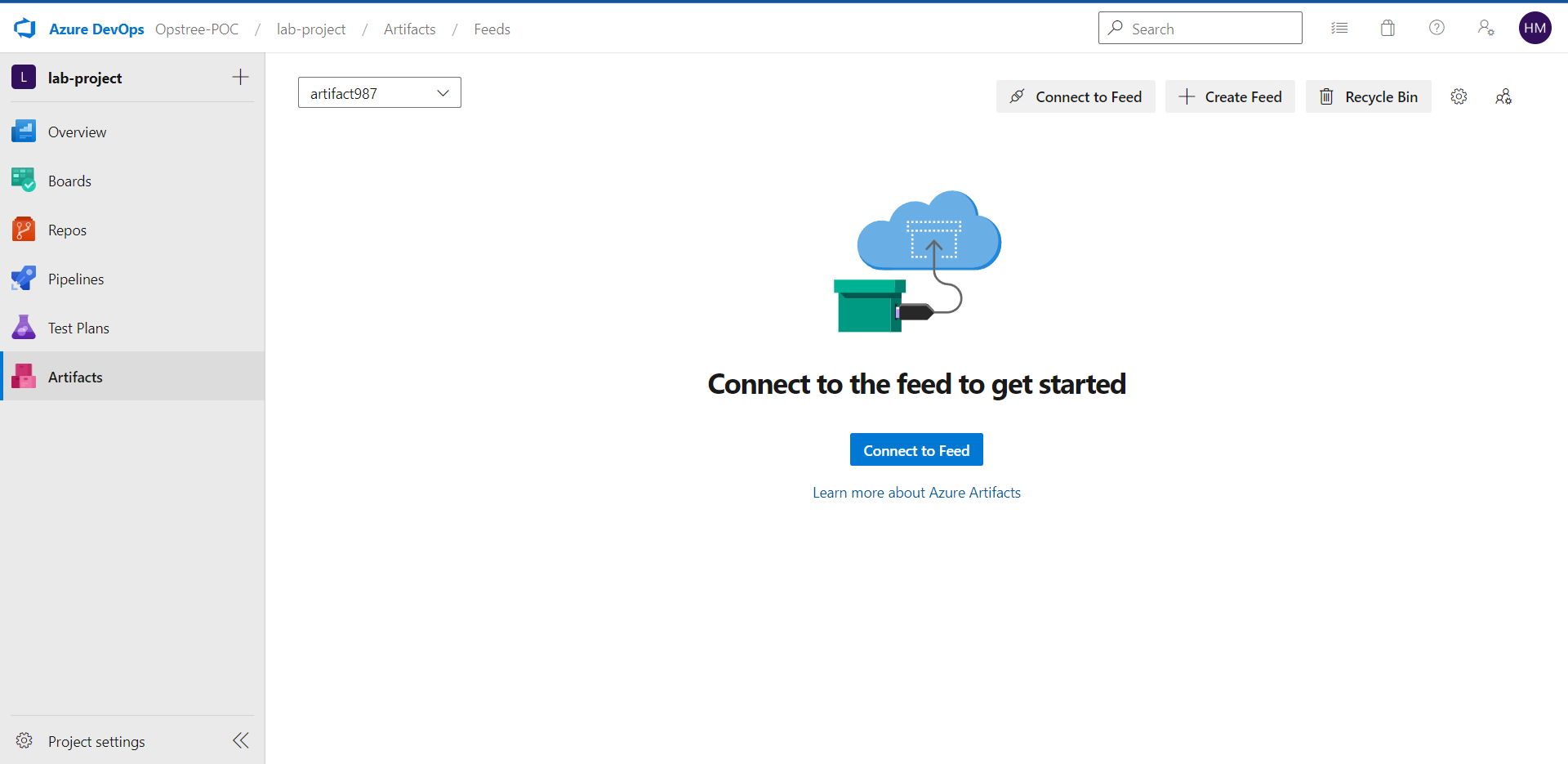Viewport: 1568px width, 764px height.
Task: Open Boards in the sidebar
Action: tap(132, 181)
